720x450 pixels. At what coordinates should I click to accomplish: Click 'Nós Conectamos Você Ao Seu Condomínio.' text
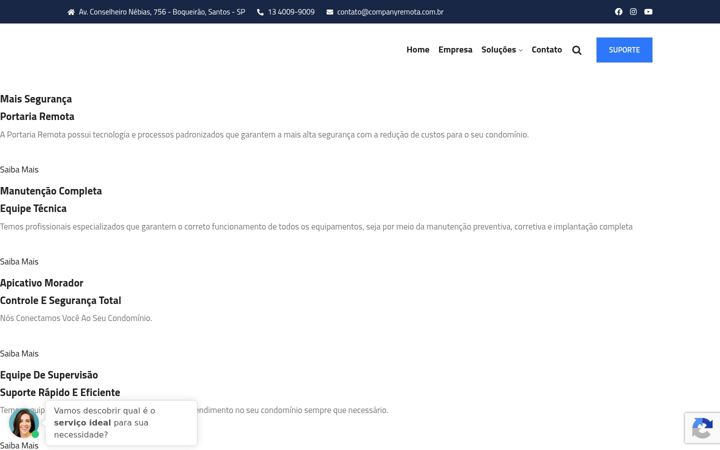pos(76,318)
